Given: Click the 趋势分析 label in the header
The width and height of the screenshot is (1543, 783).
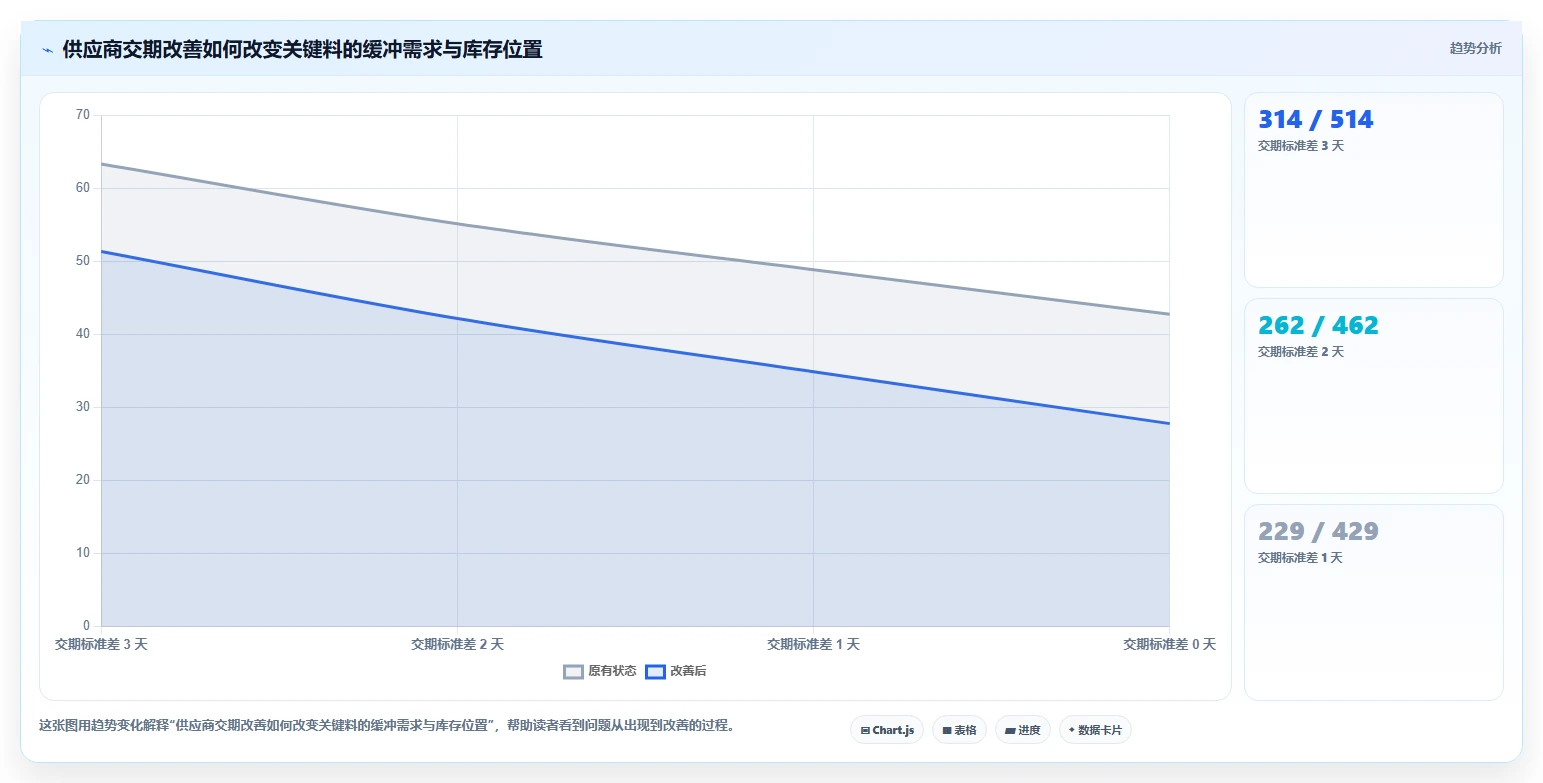Looking at the screenshot, I should point(1475,48).
